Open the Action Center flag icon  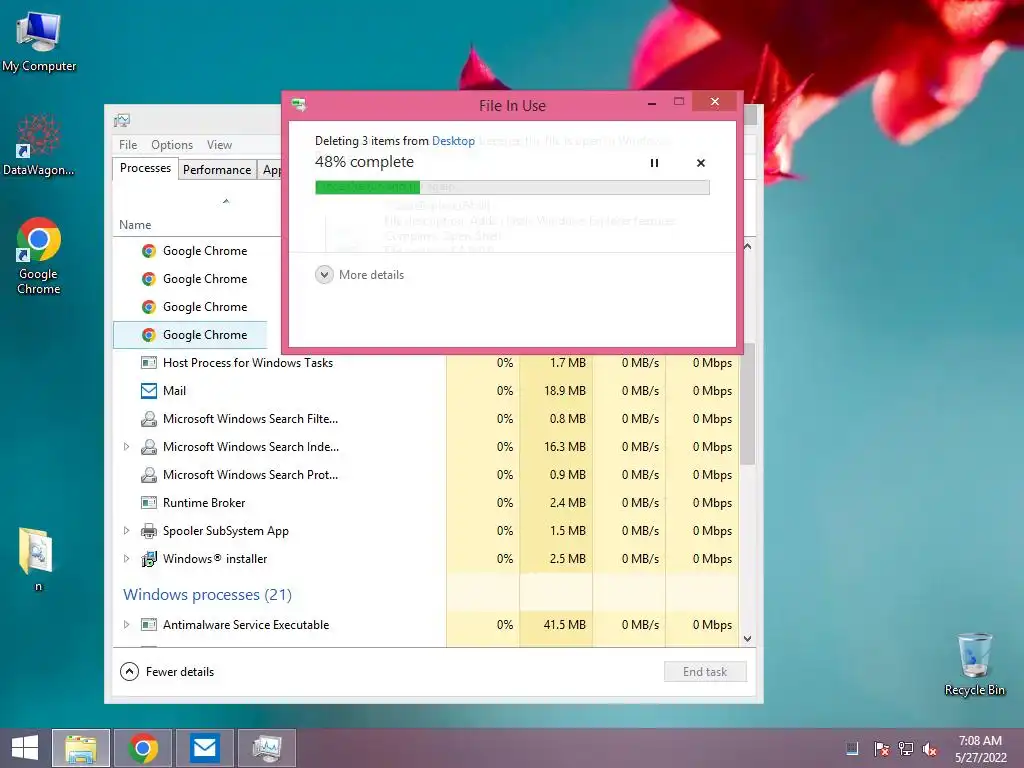coord(881,749)
